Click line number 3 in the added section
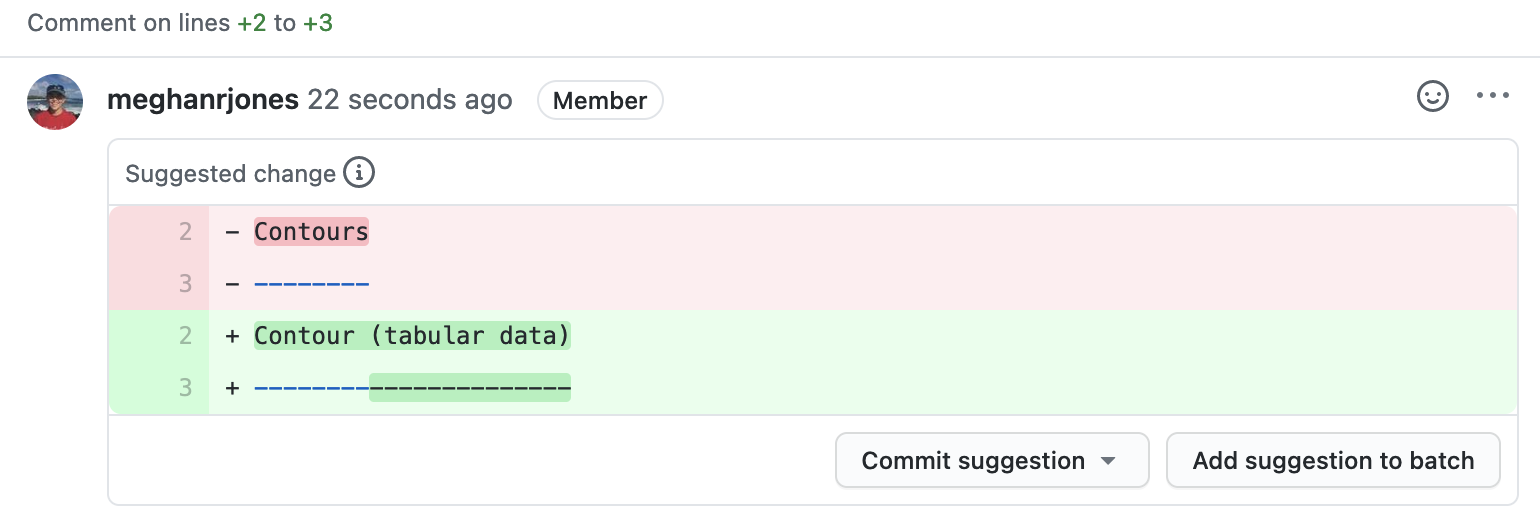 click(x=185, y=388)
